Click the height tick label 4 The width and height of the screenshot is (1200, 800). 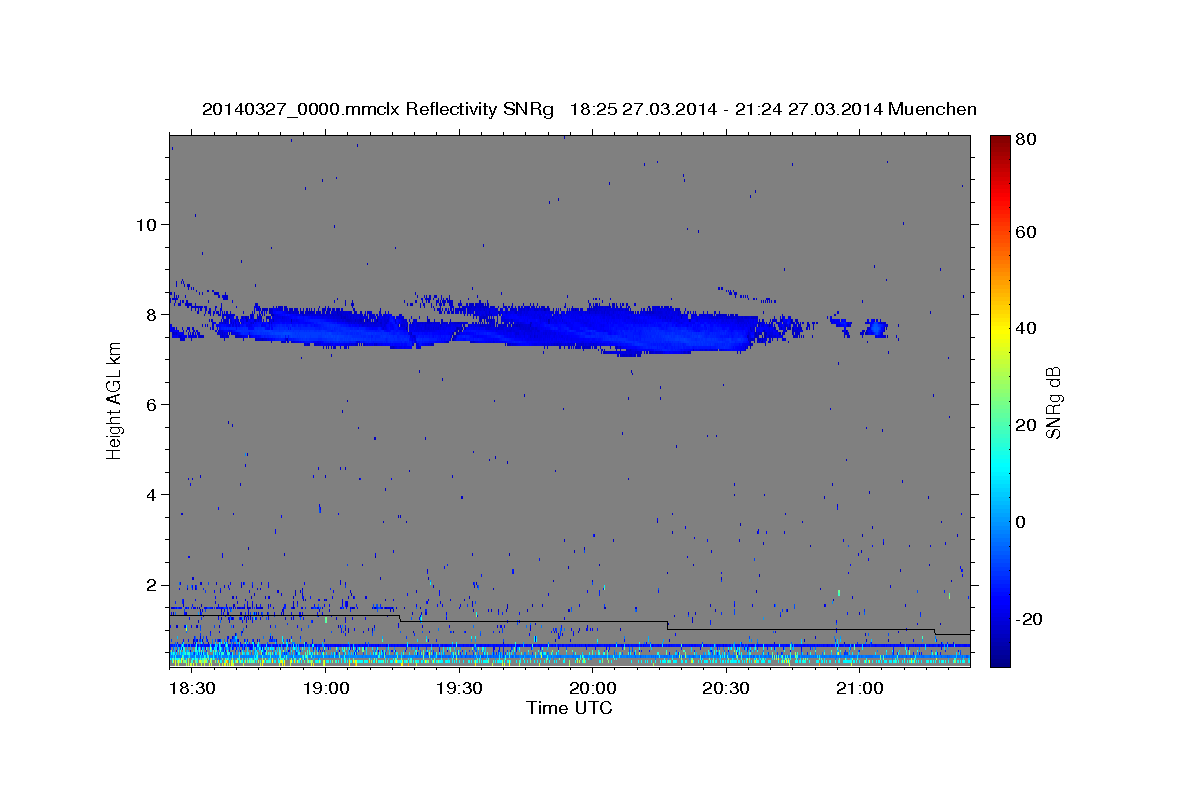click(152, 494)
